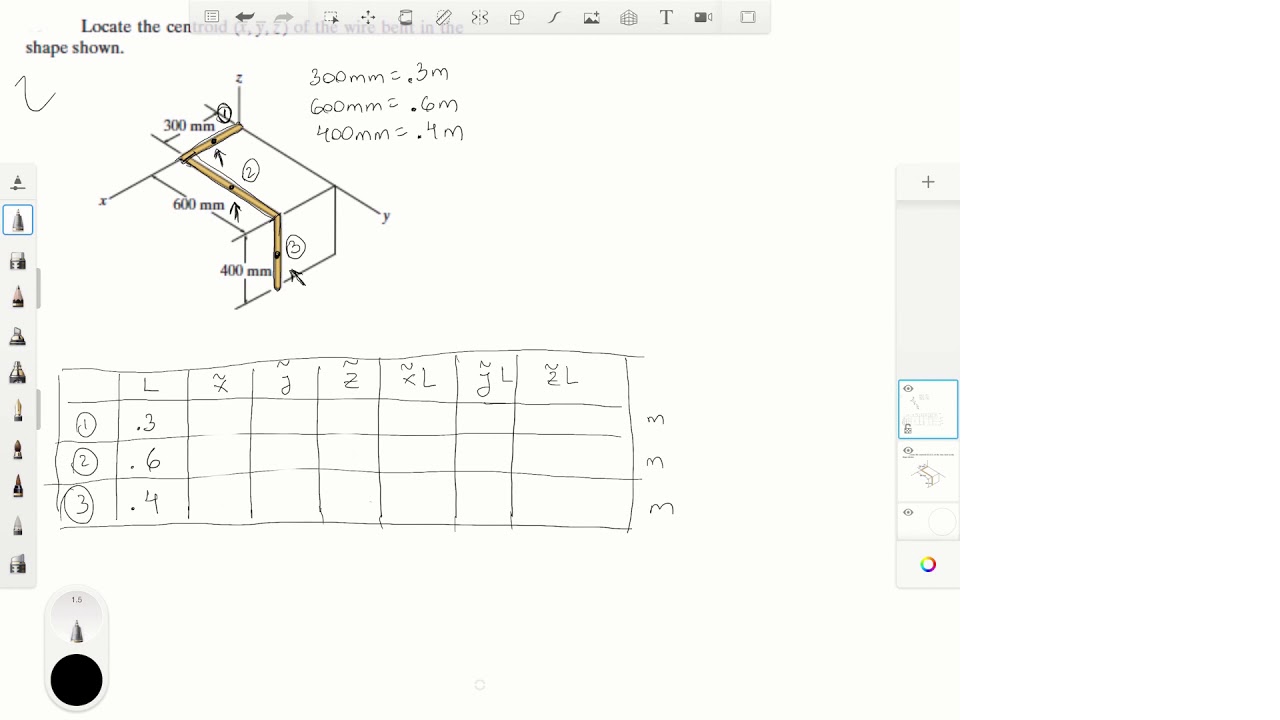Image resolution: width=1280 pixels, height=720 pixels.
Task: Hide the top selected layer
Action: click(908, 389)
